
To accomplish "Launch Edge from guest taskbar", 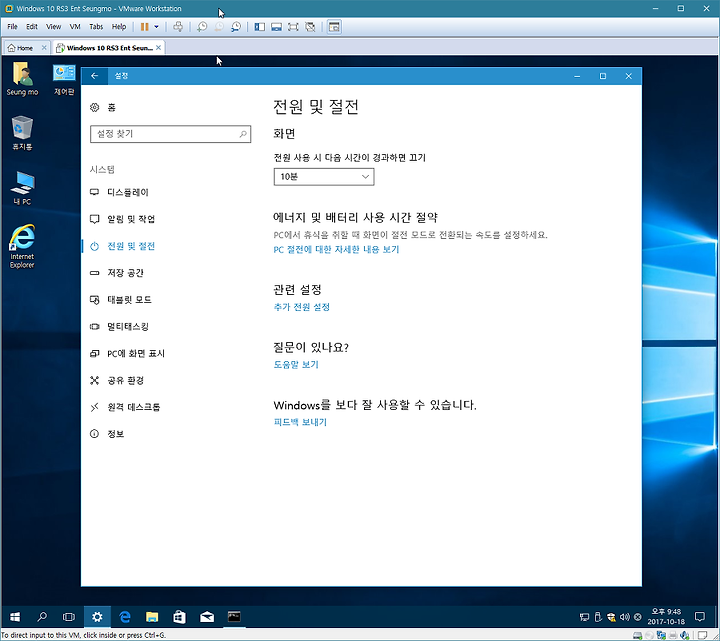I will [x=124, y=617].
